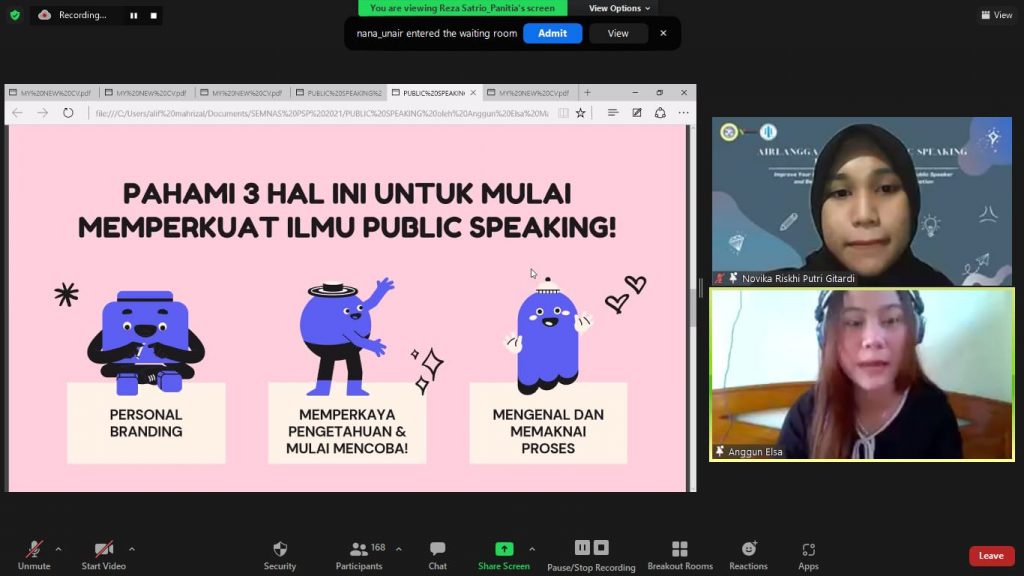Click the PDF vertical scrollbar
1024x576 pixels.
(692, 307)
